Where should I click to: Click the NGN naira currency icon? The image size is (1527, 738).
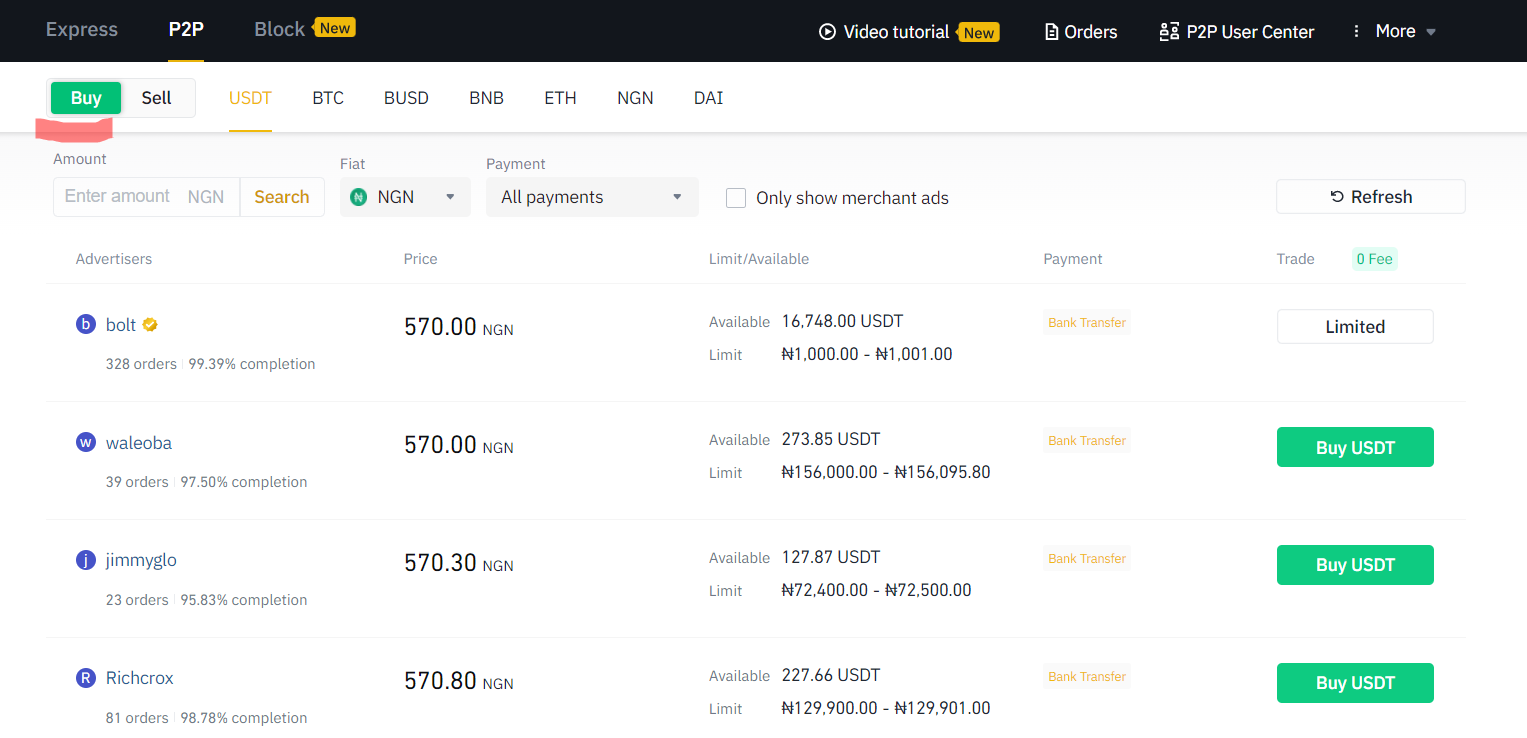coord(358,197)
